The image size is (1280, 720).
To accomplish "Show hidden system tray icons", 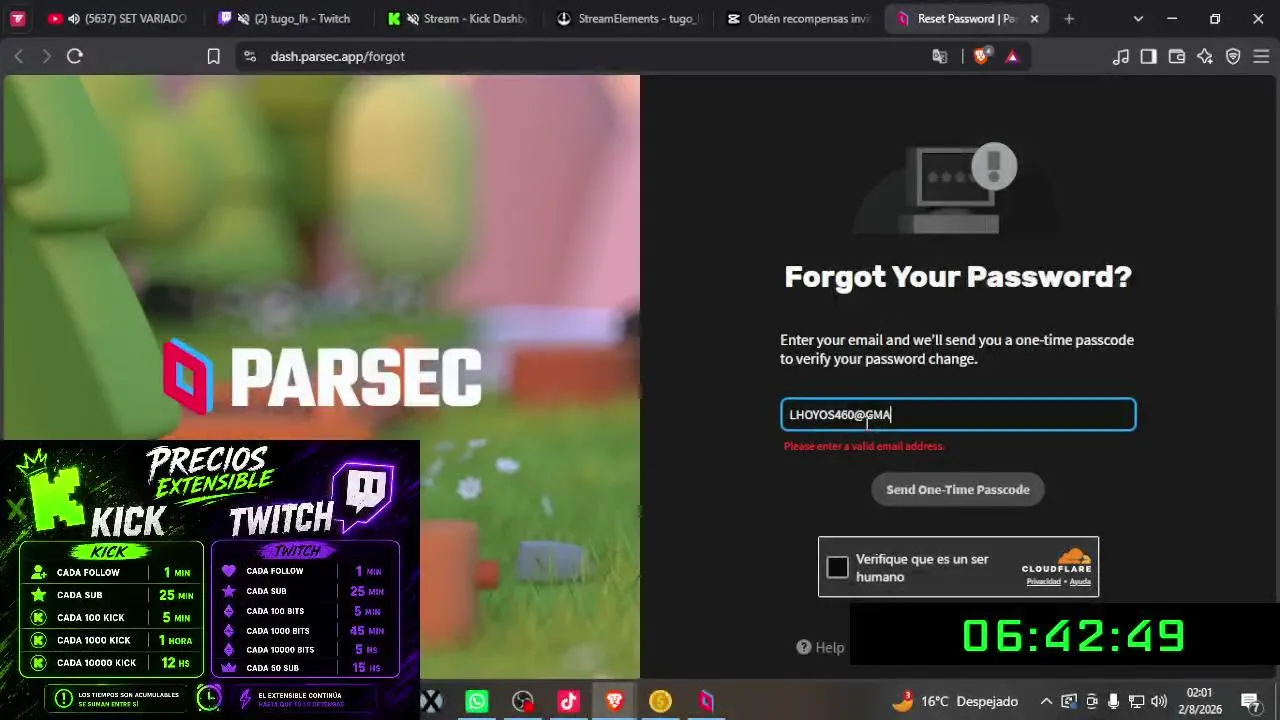I will click(1046, 701).
